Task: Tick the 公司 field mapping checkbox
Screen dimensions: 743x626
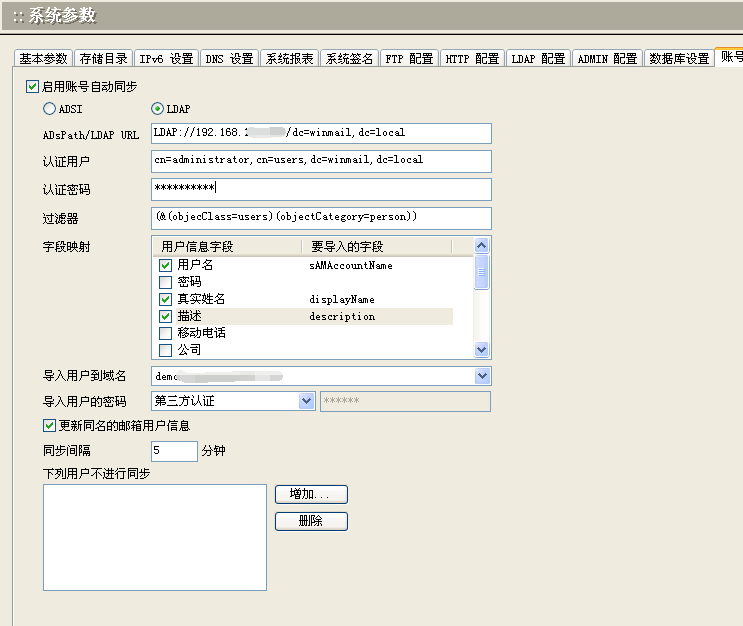Action: (x=165, y=350)
